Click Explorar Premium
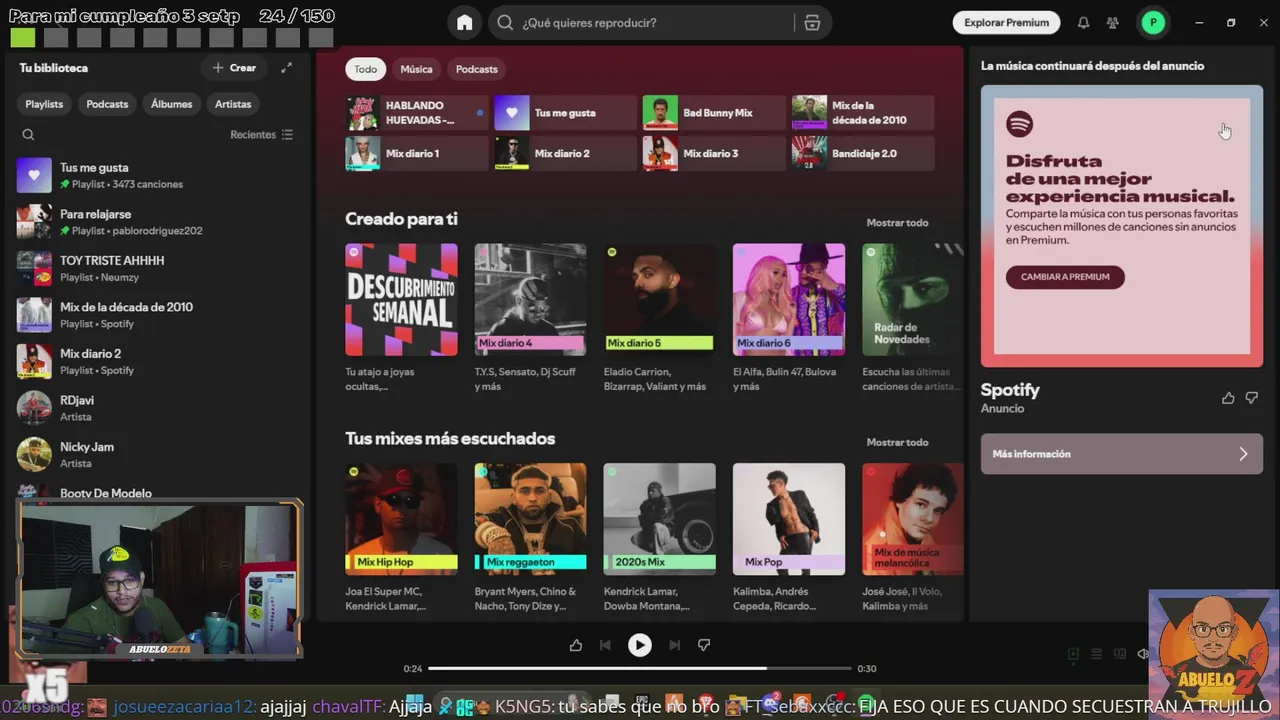The height and width of the screenshot is (720, 1280). [x=1007, y=23]
